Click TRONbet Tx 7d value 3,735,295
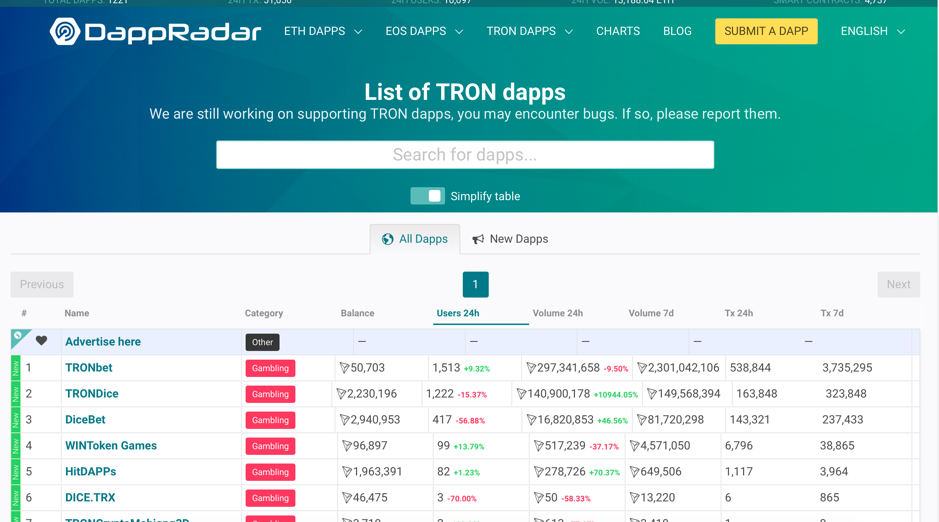The width and height of the screenshot is (939, 522). tap(847, 368)
